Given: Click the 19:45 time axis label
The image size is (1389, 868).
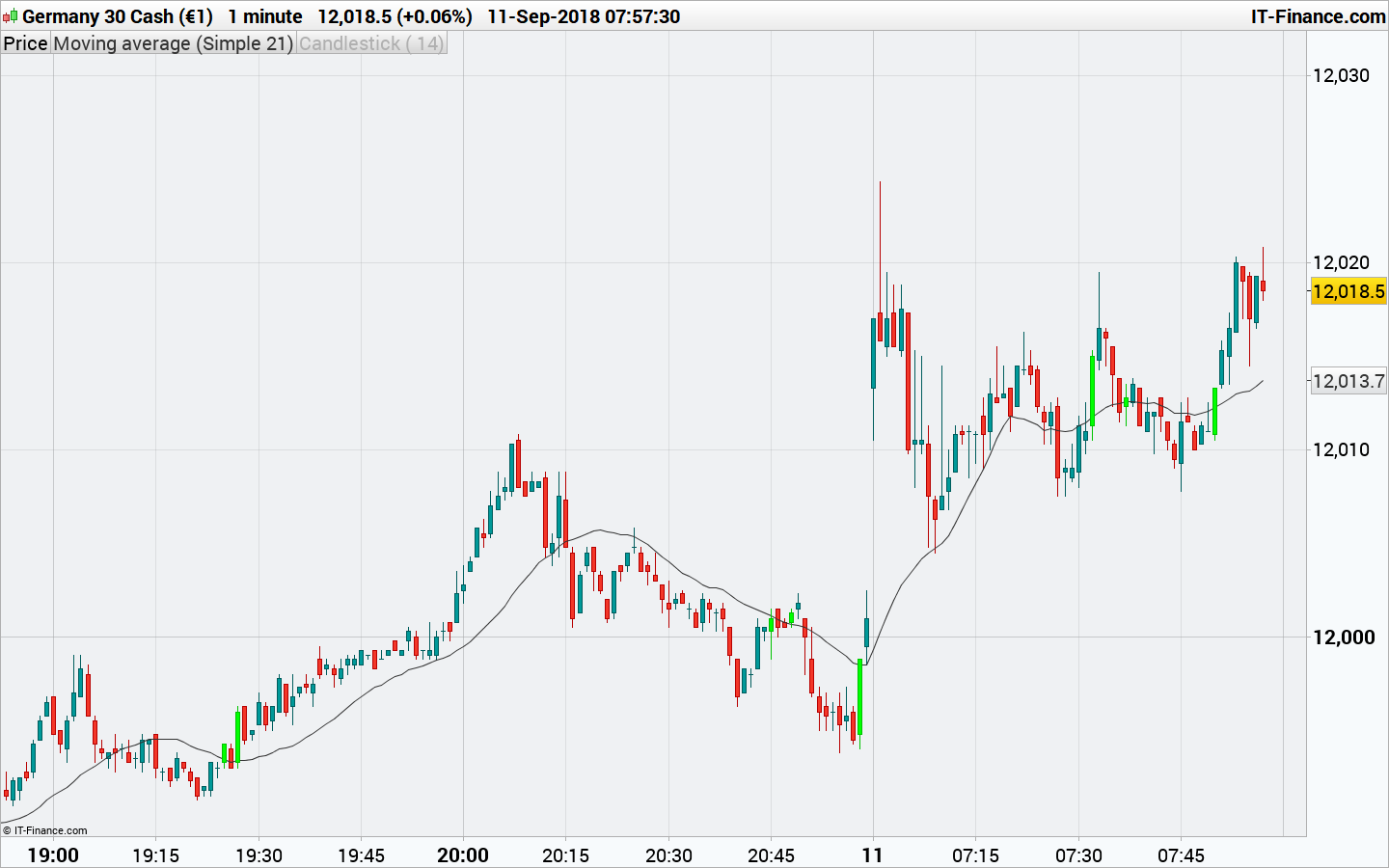Looking at the screenshot, I should tap(361, 855).
